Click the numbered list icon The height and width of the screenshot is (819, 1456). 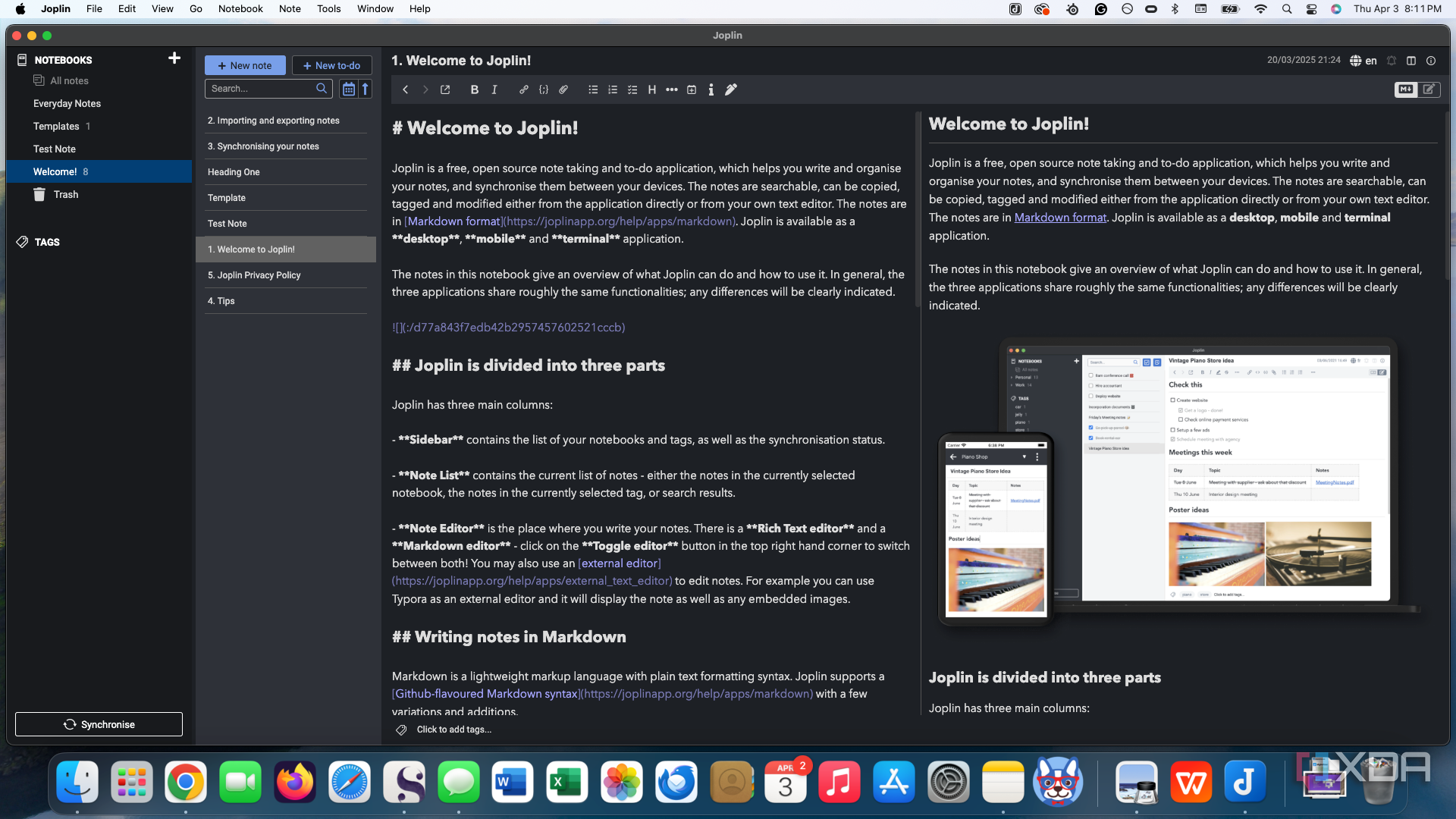[613, 89]
